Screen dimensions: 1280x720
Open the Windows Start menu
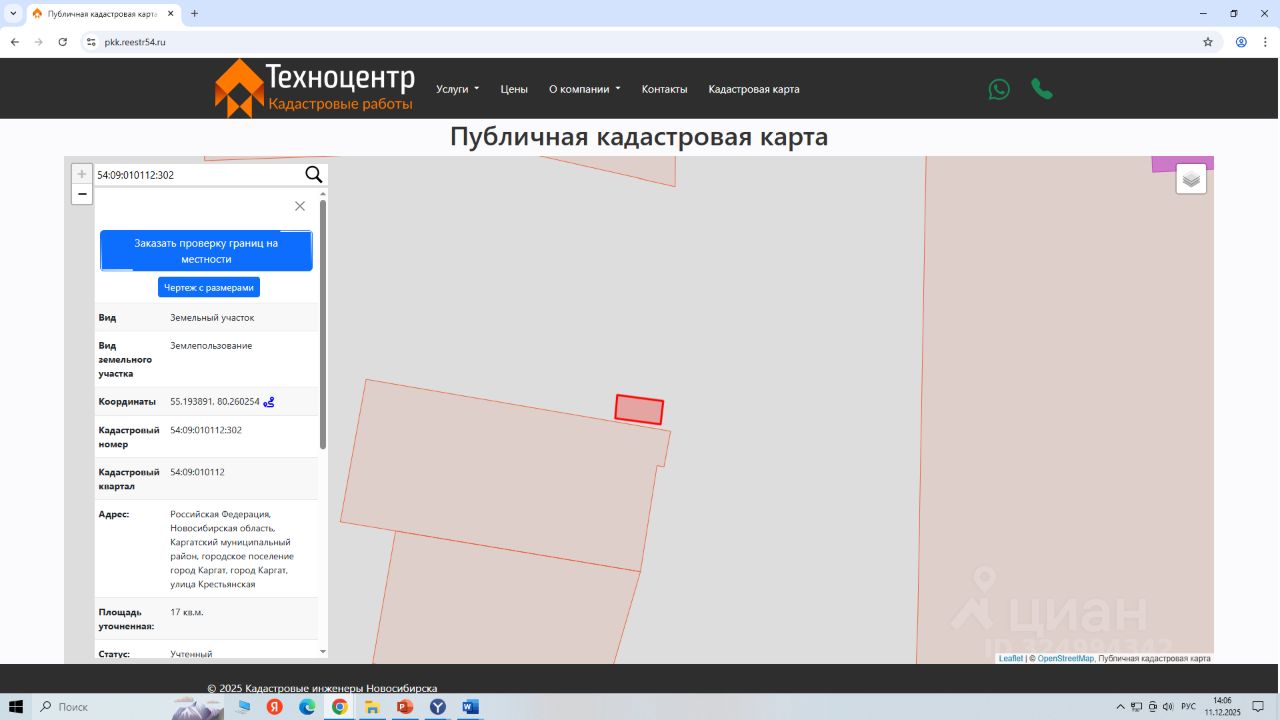click(16, 707)
